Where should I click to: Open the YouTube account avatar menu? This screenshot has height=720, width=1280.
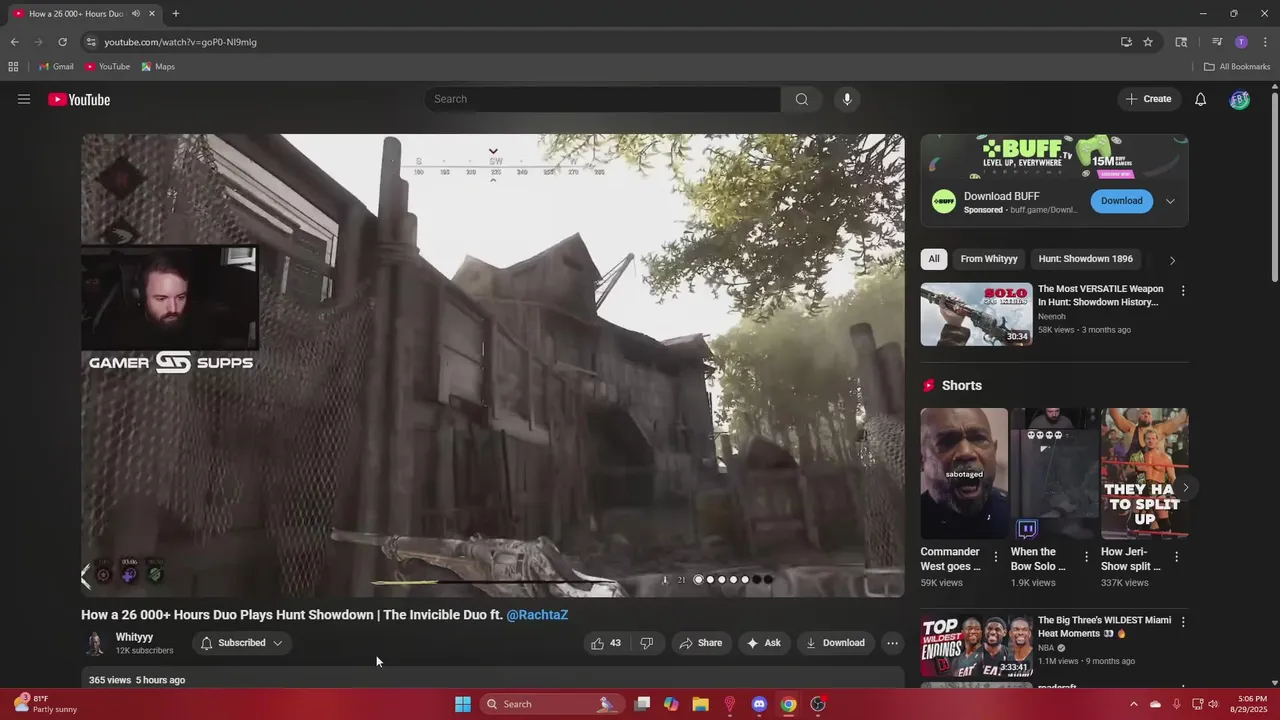(x=1240, y=99)
